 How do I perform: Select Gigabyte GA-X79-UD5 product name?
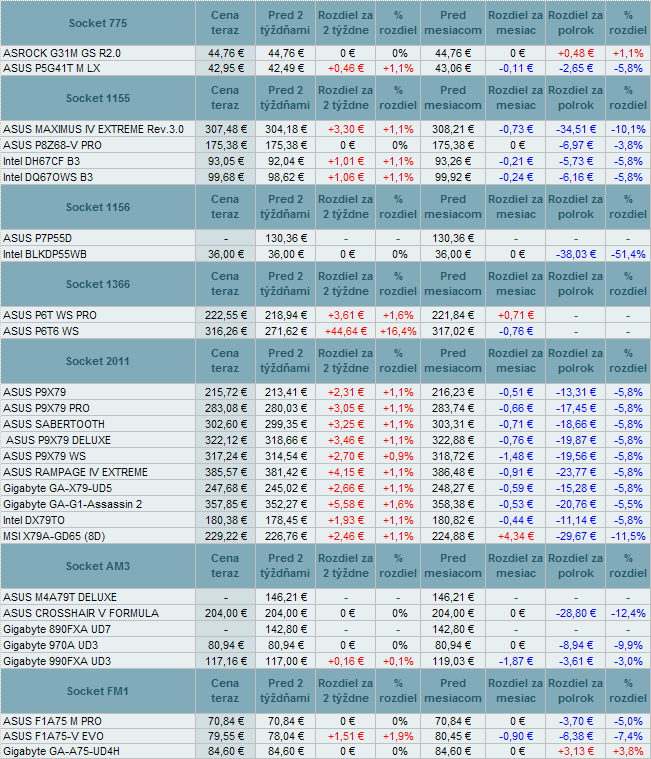coord(58,488)
